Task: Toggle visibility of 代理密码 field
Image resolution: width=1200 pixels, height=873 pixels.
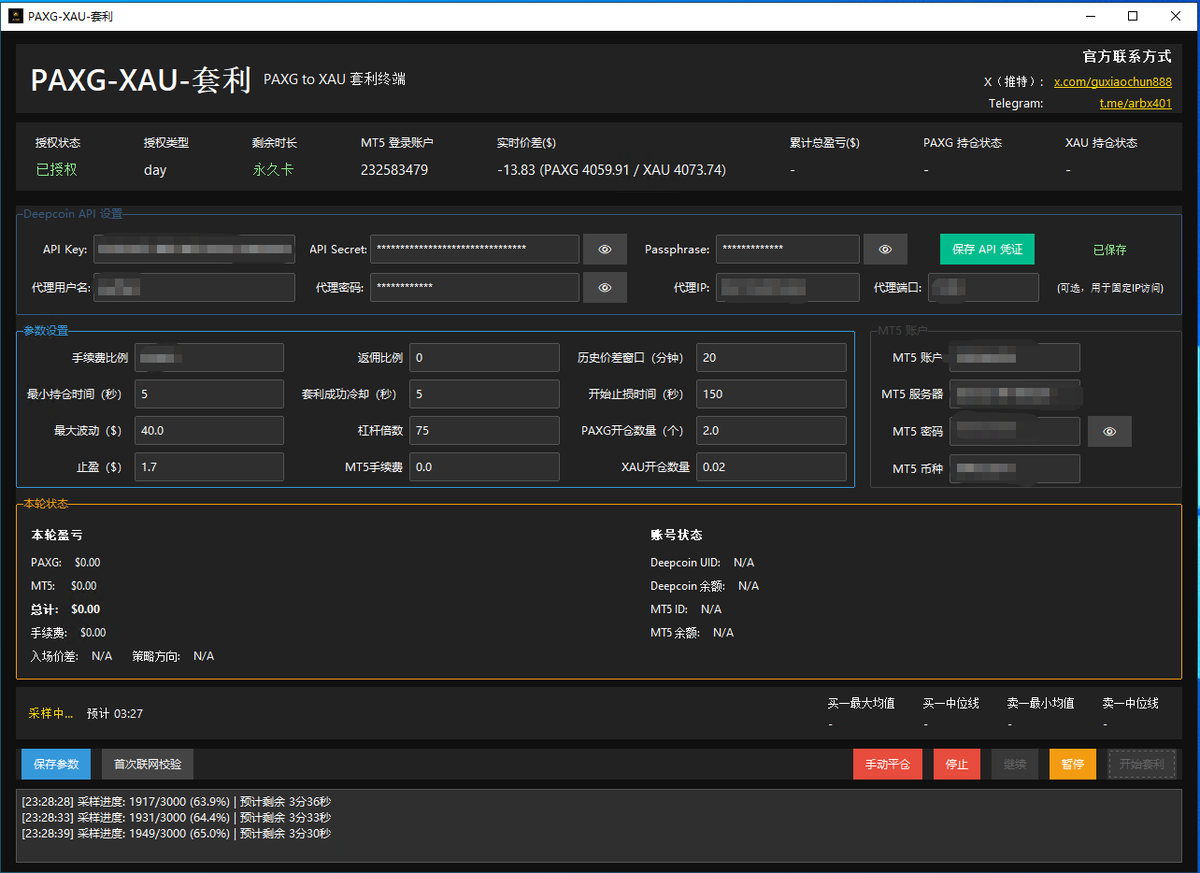Action: (x=605, y=287)
